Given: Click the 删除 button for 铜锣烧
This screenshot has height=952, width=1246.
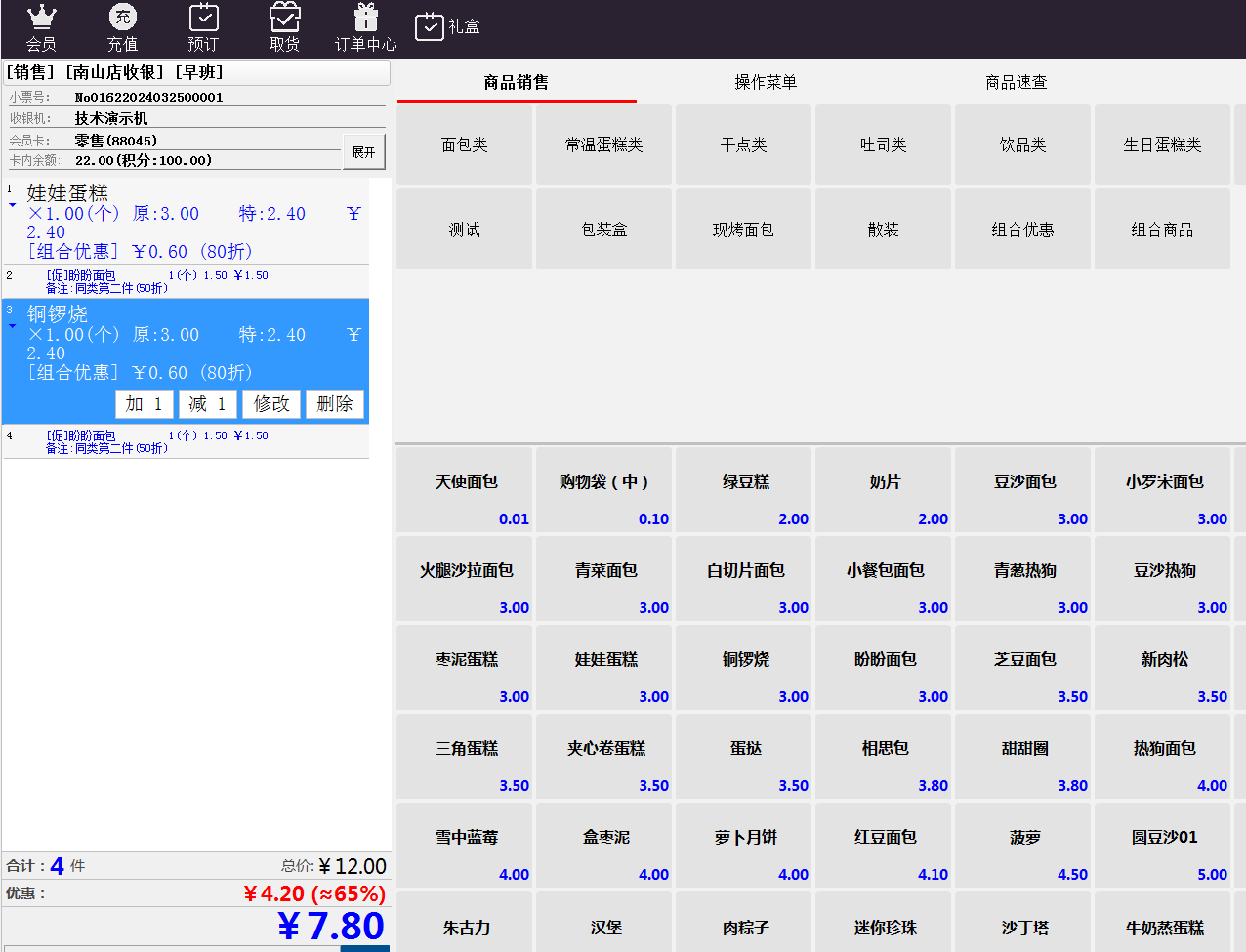Looking at the screenshot, I should click(335, 404).
